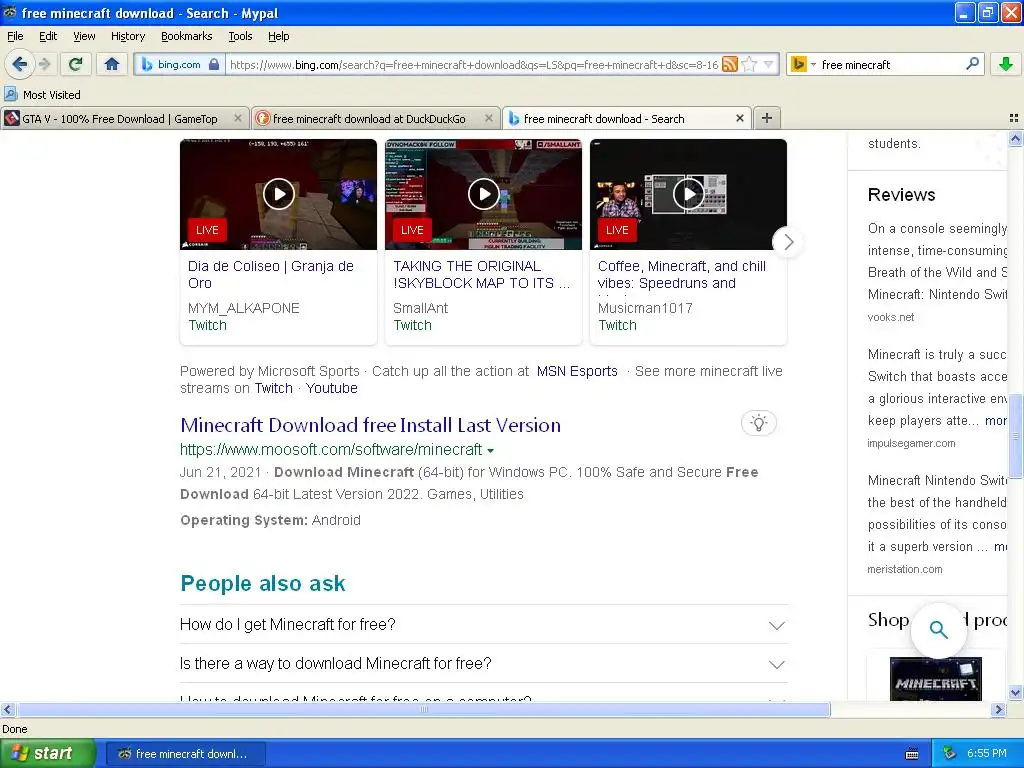Open Minecraft Download free Install Last Version result

coord(370,425)
